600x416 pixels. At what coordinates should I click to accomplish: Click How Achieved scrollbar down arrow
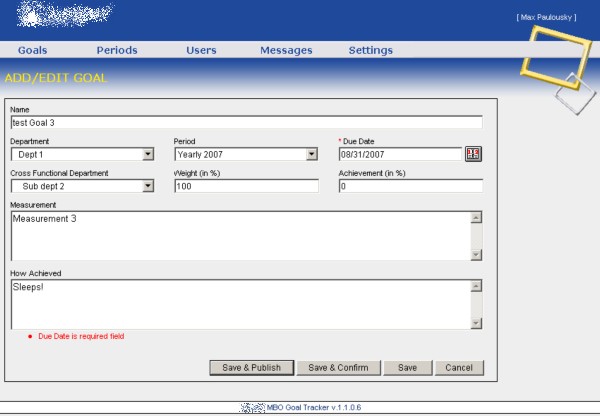(x=476, y=323)
